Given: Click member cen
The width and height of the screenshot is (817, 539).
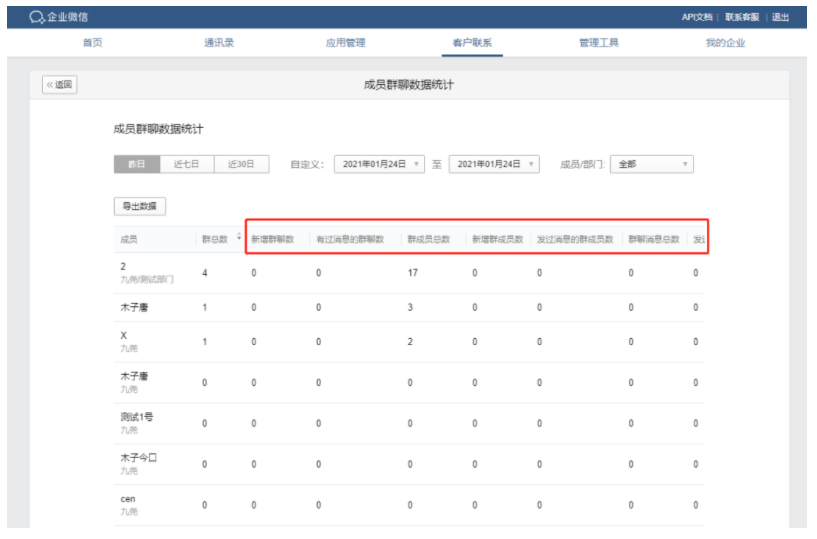Looking at the screenshot, I should pyautogui.click(x=128, y=499).
